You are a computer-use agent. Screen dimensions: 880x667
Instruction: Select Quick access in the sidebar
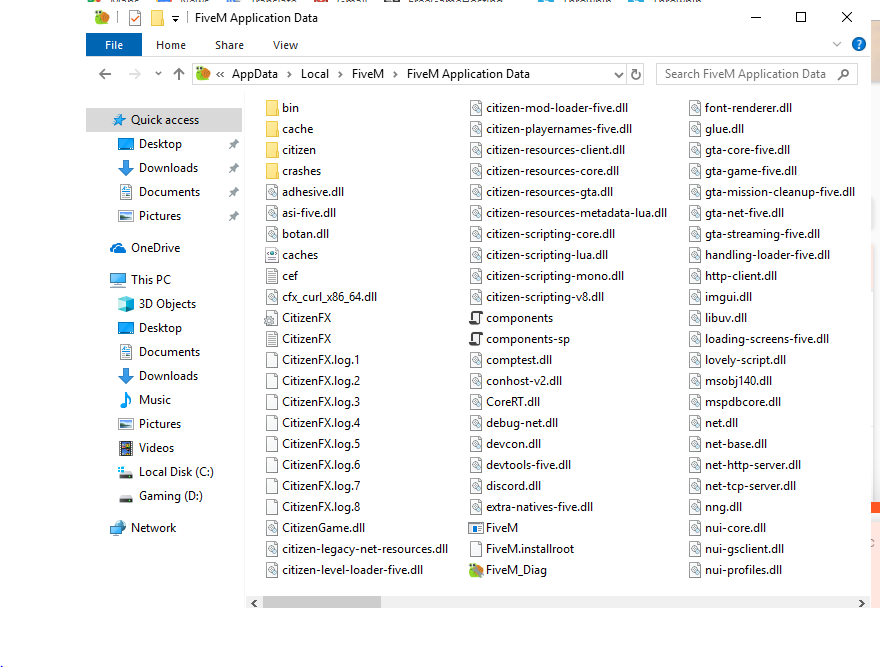click(164, 120)
